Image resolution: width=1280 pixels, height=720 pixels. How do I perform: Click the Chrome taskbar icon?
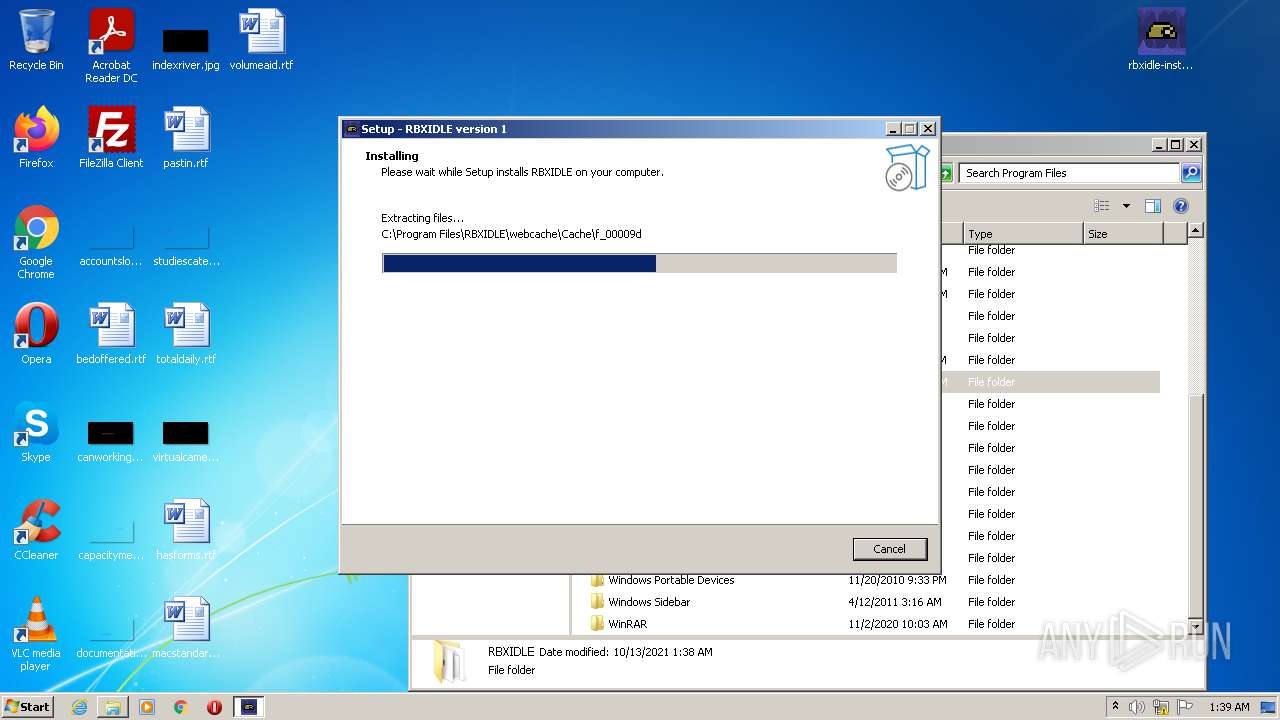click(181, 707)
